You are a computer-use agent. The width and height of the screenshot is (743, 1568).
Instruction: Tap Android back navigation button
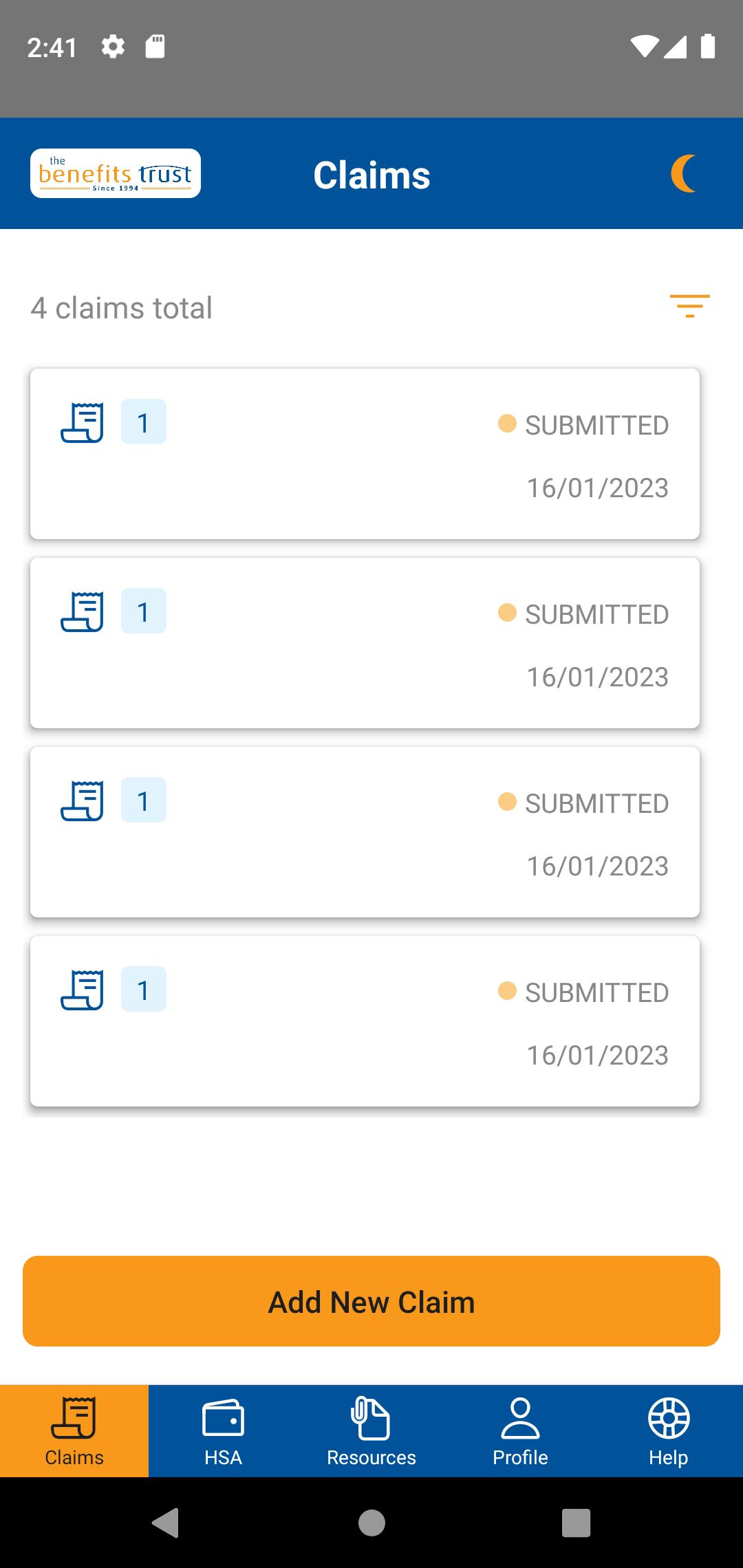tap(166, 1523)
